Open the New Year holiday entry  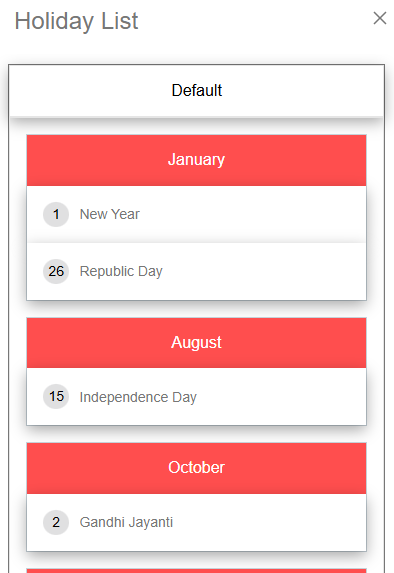click(110, 214)
